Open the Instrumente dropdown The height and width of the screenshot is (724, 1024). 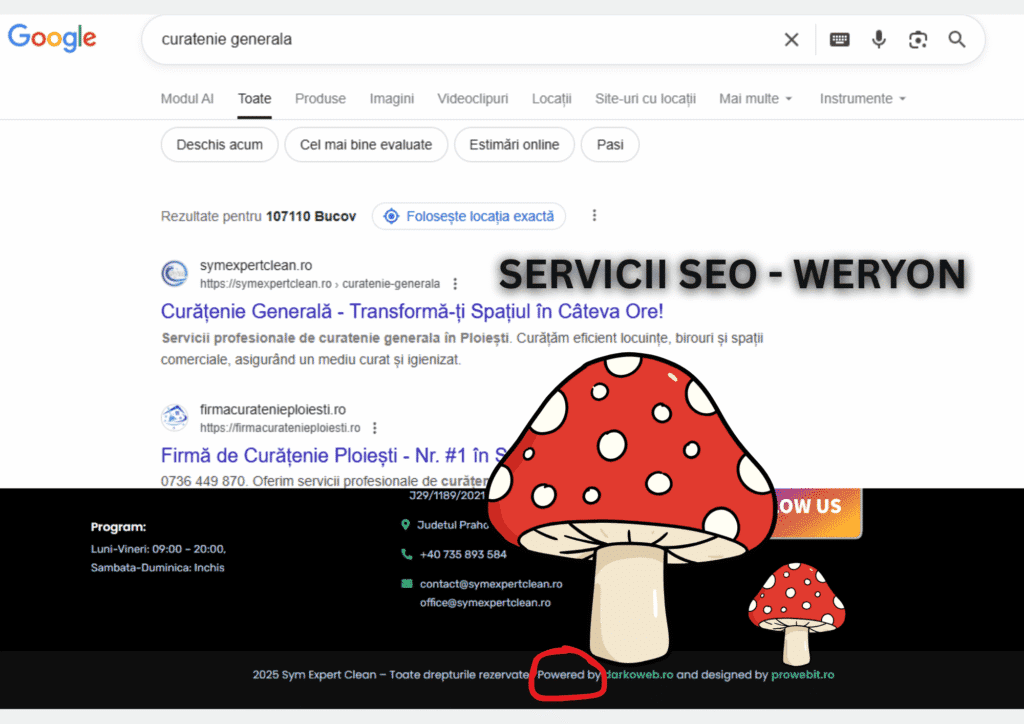(862, 99)
